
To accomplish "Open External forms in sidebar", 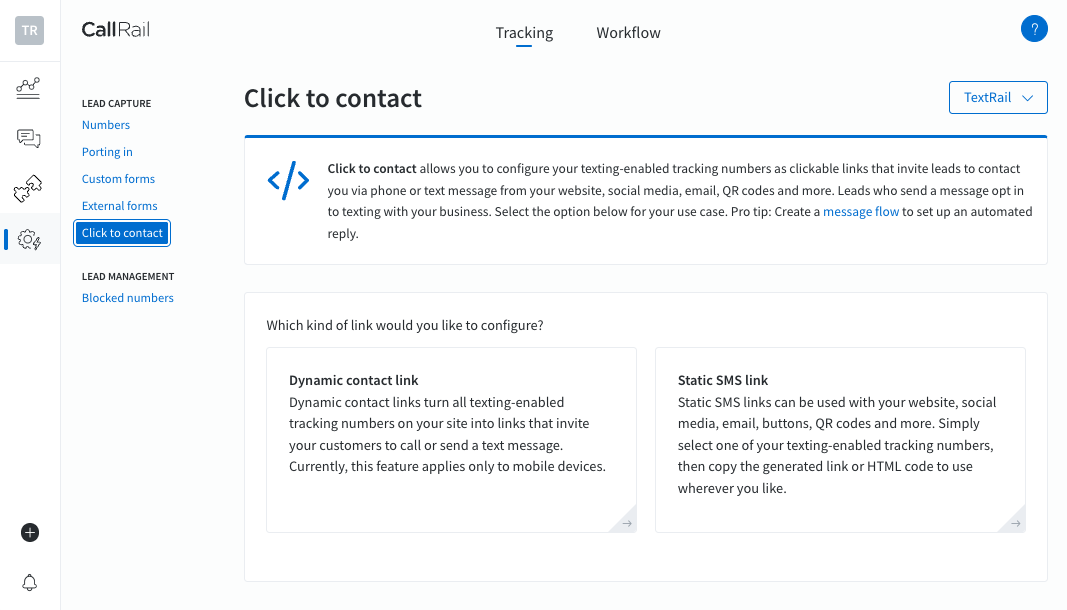I will [119, 206].
